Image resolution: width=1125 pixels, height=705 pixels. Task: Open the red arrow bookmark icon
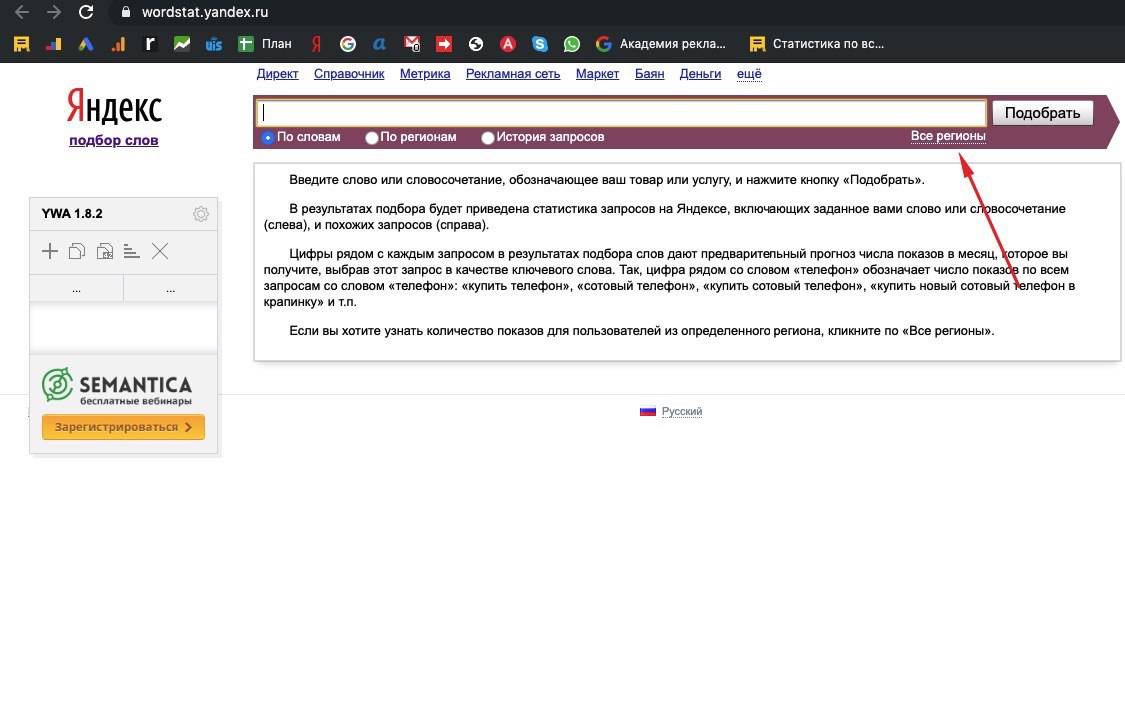[444, 44]
